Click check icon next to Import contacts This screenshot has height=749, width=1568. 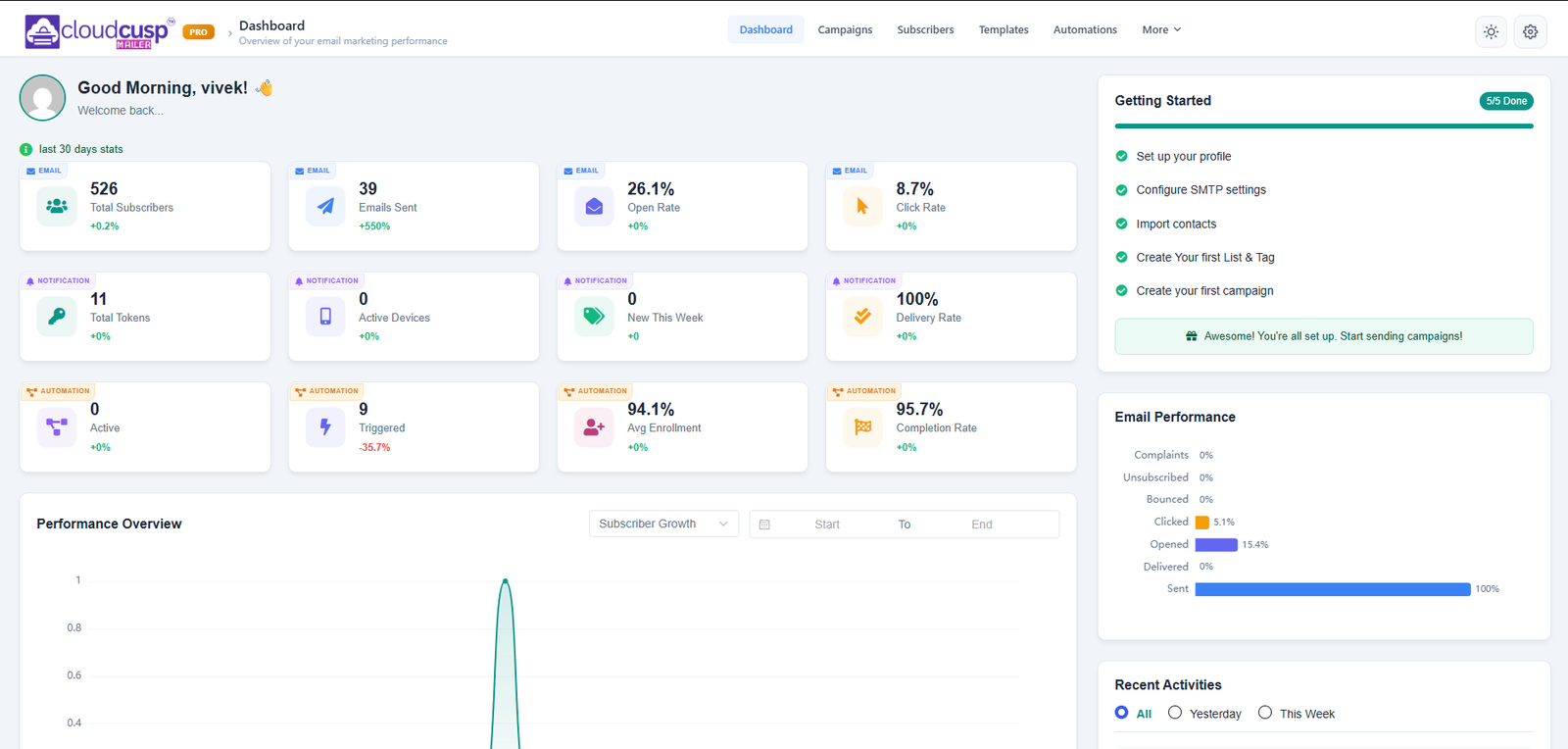(1121, 224)
